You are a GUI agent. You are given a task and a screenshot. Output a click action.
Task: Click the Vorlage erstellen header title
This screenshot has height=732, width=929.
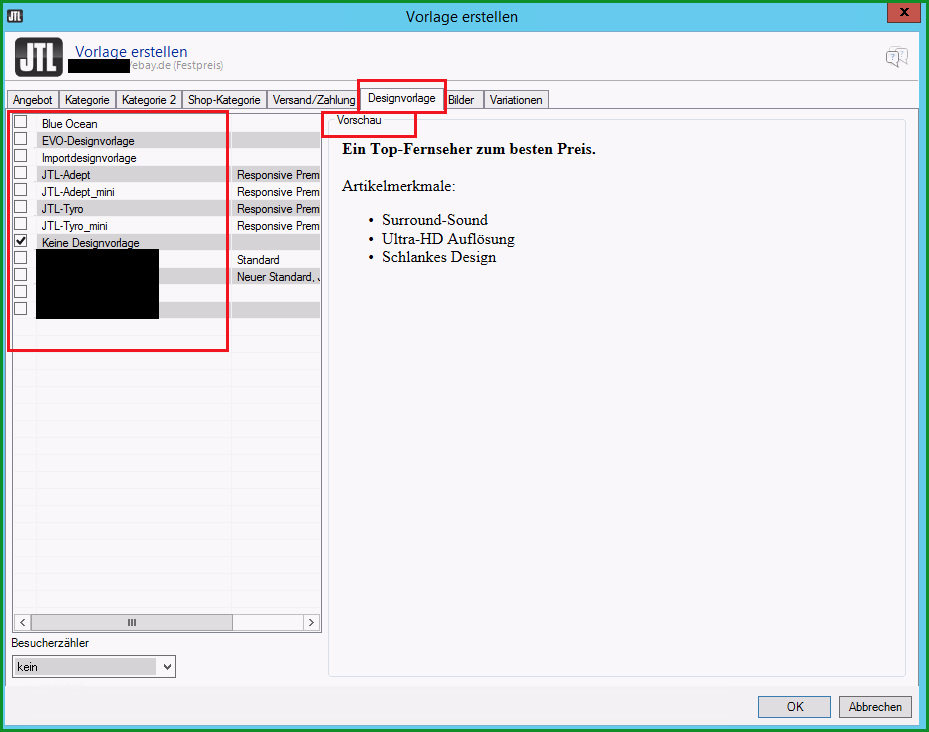pos(131,52)
